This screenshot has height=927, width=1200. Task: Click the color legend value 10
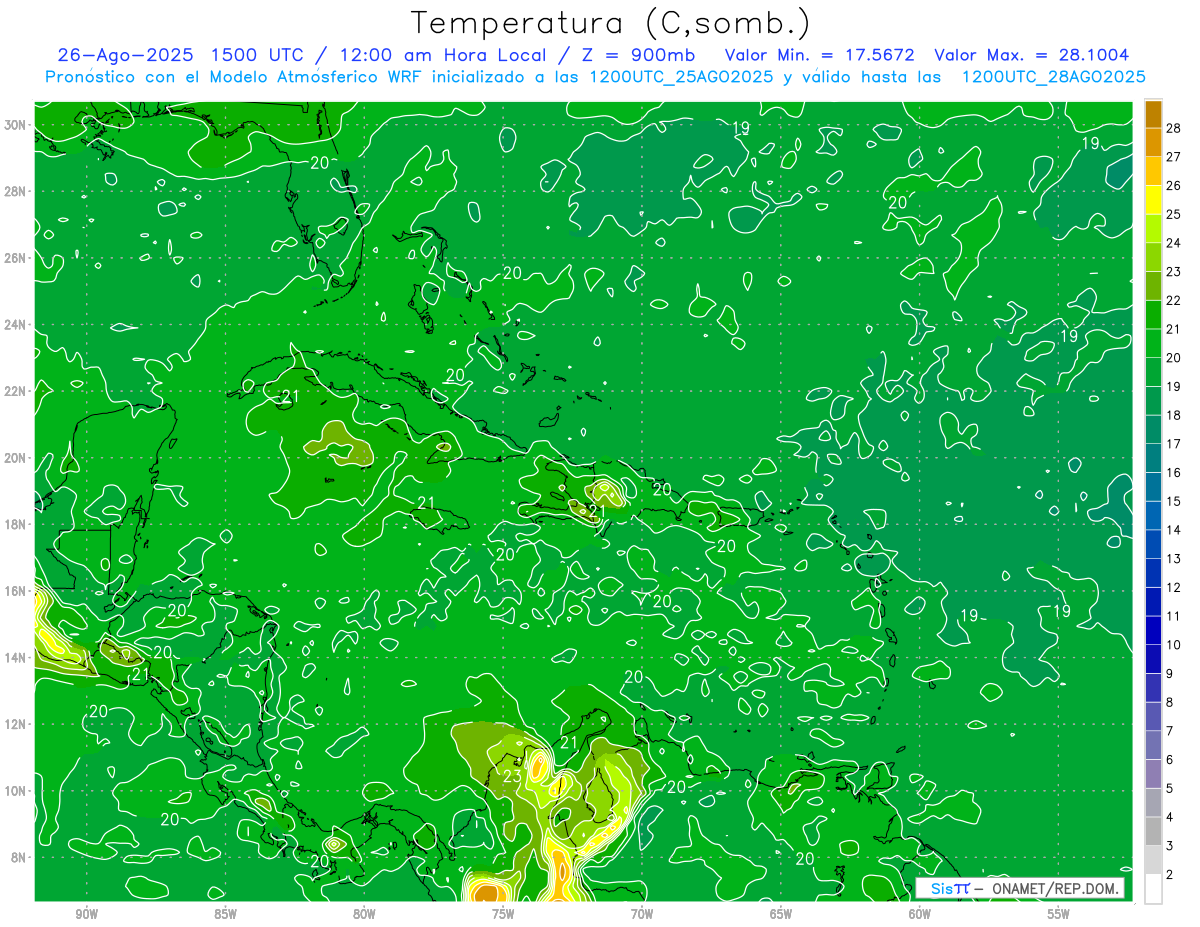point(1174,645)
